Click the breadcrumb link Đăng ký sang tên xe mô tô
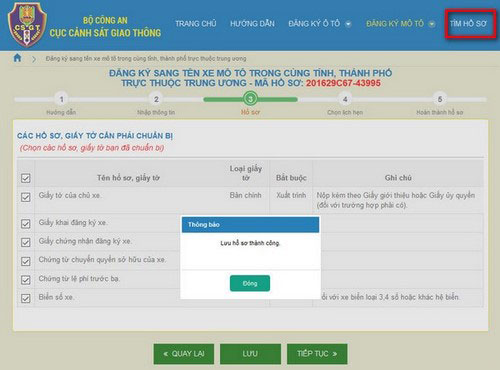Viewport: 500px width, 370px height. (x=146, y=59)
